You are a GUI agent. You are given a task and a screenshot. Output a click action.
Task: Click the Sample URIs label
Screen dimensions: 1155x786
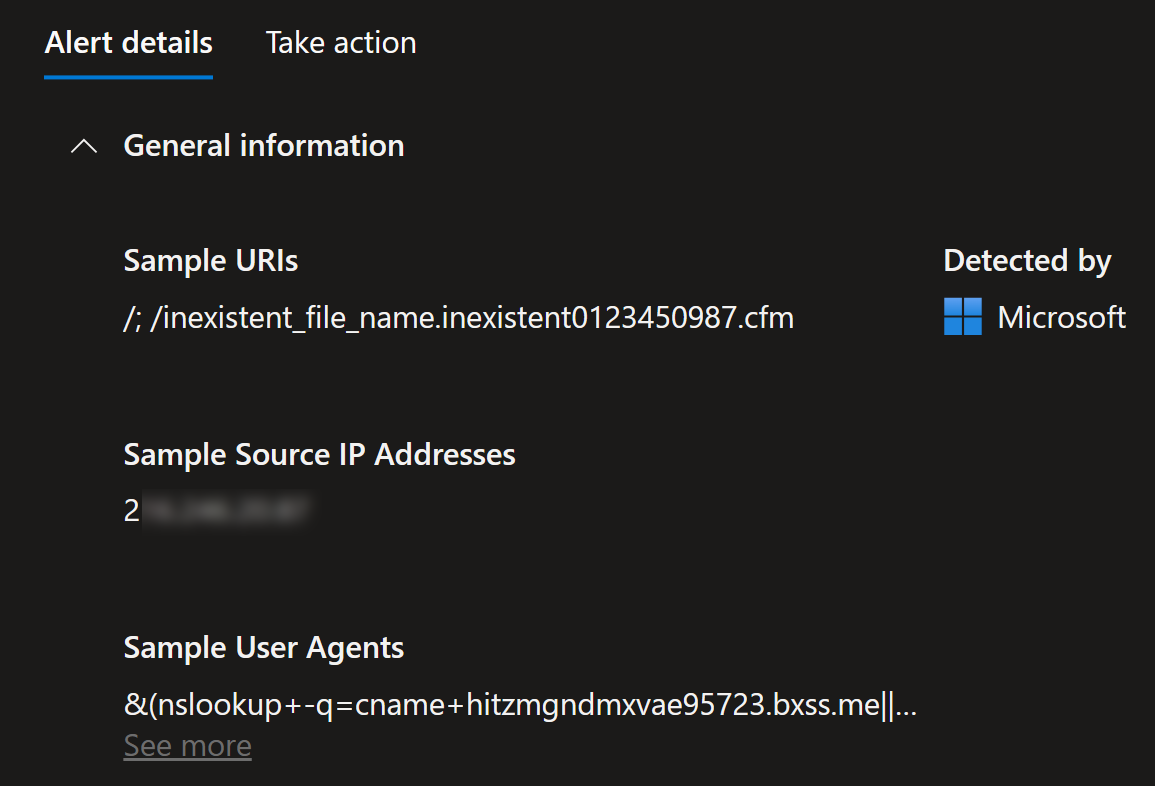point(211,260)
